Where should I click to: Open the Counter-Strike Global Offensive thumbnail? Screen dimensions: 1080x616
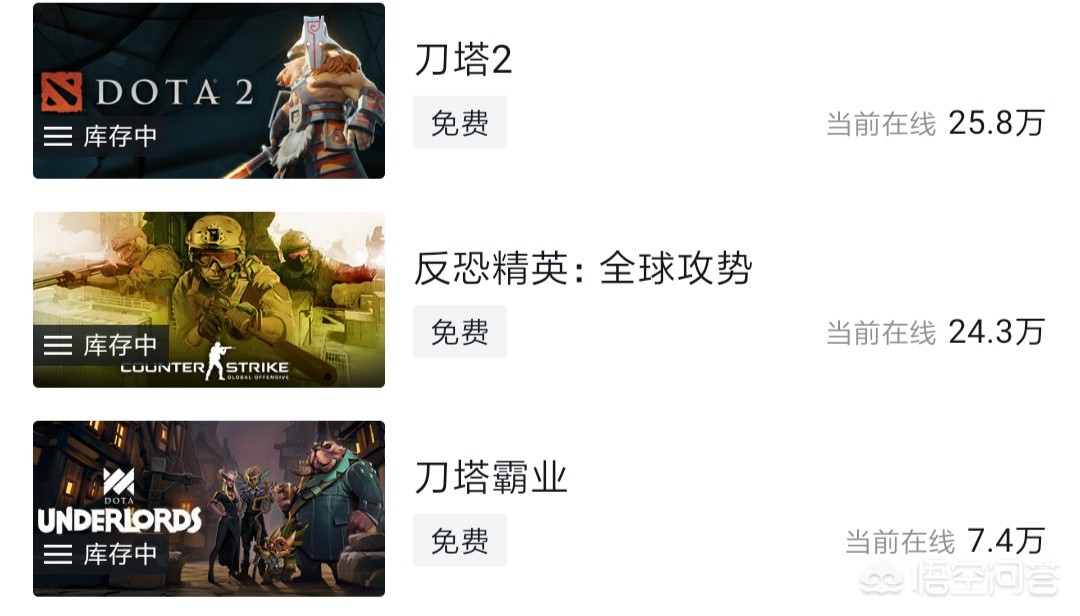click(209, 300)
